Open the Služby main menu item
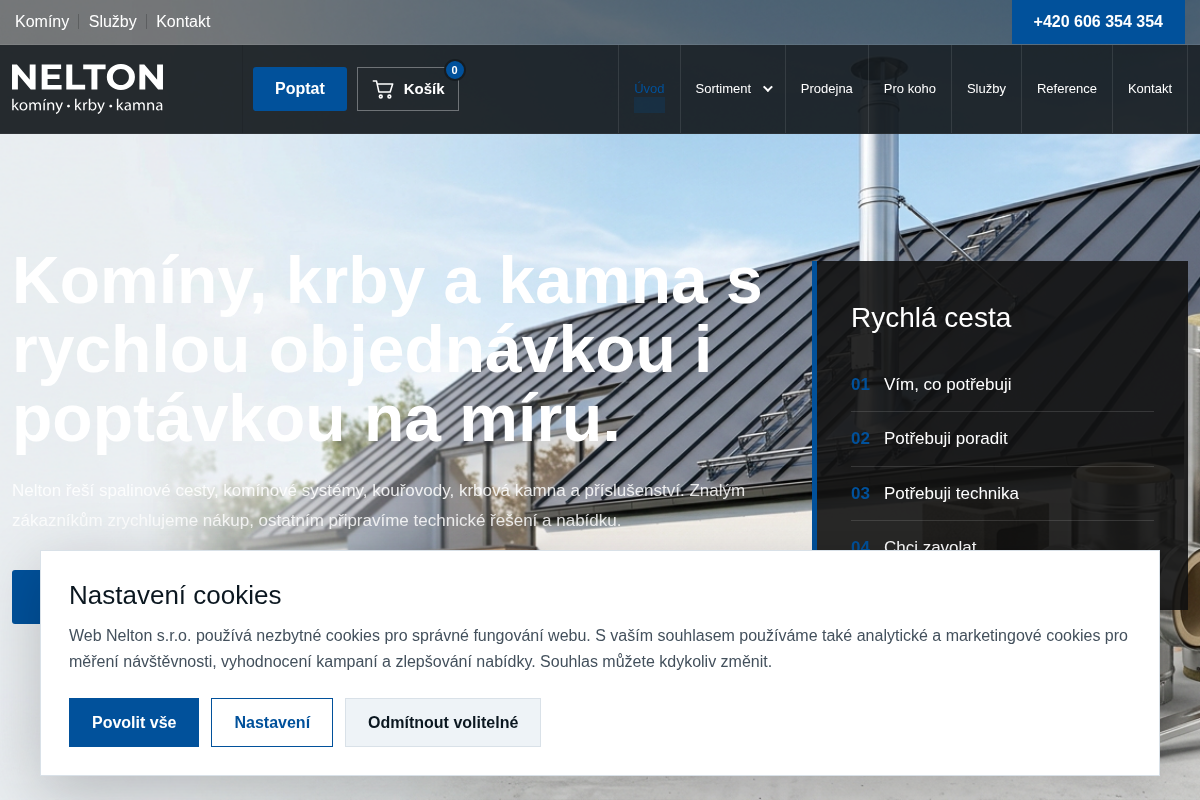This screenshot has height=800, width=1200. click(x=986, y=89)
